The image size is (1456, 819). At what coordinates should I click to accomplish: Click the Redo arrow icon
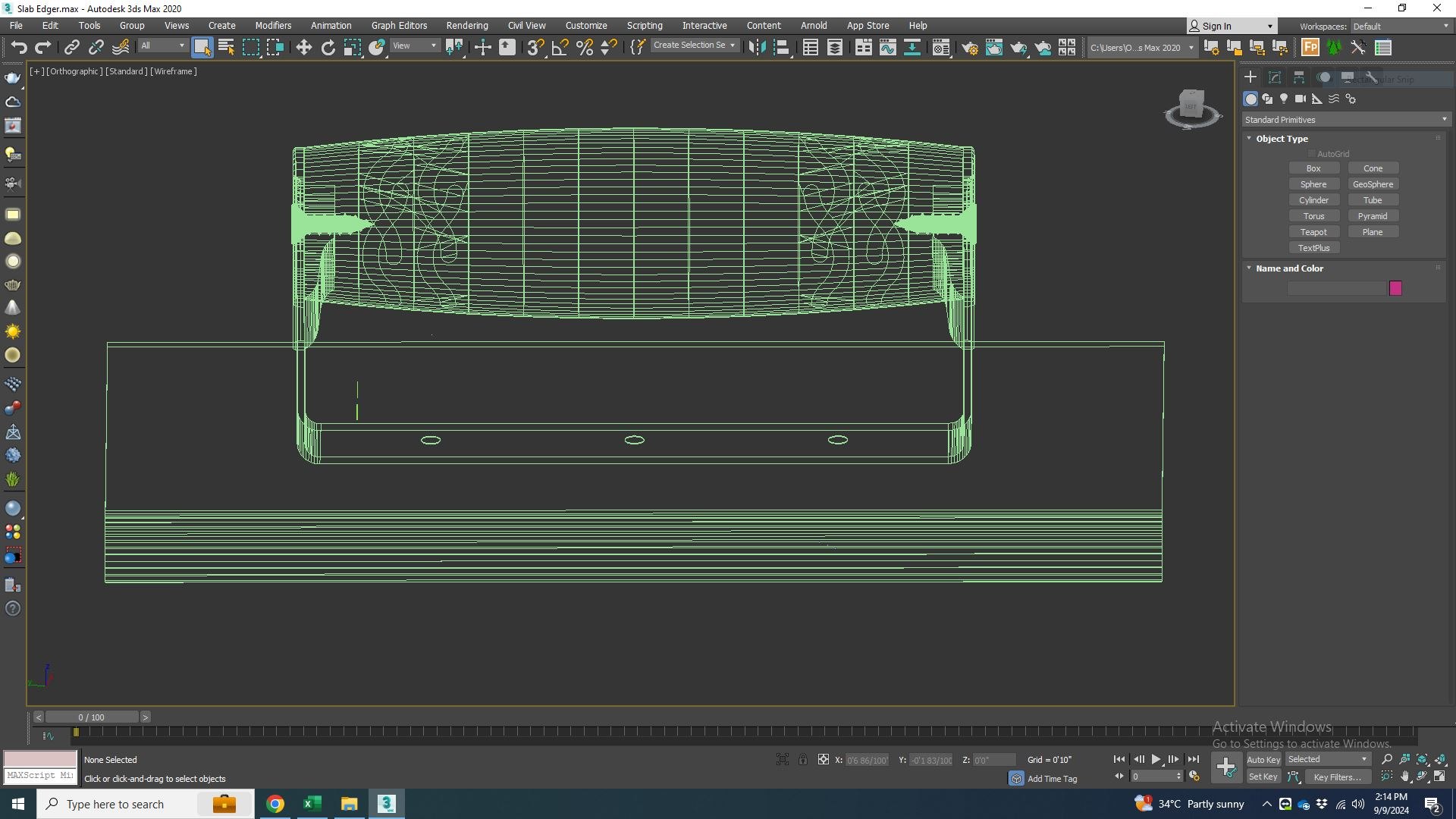point(43,48)
